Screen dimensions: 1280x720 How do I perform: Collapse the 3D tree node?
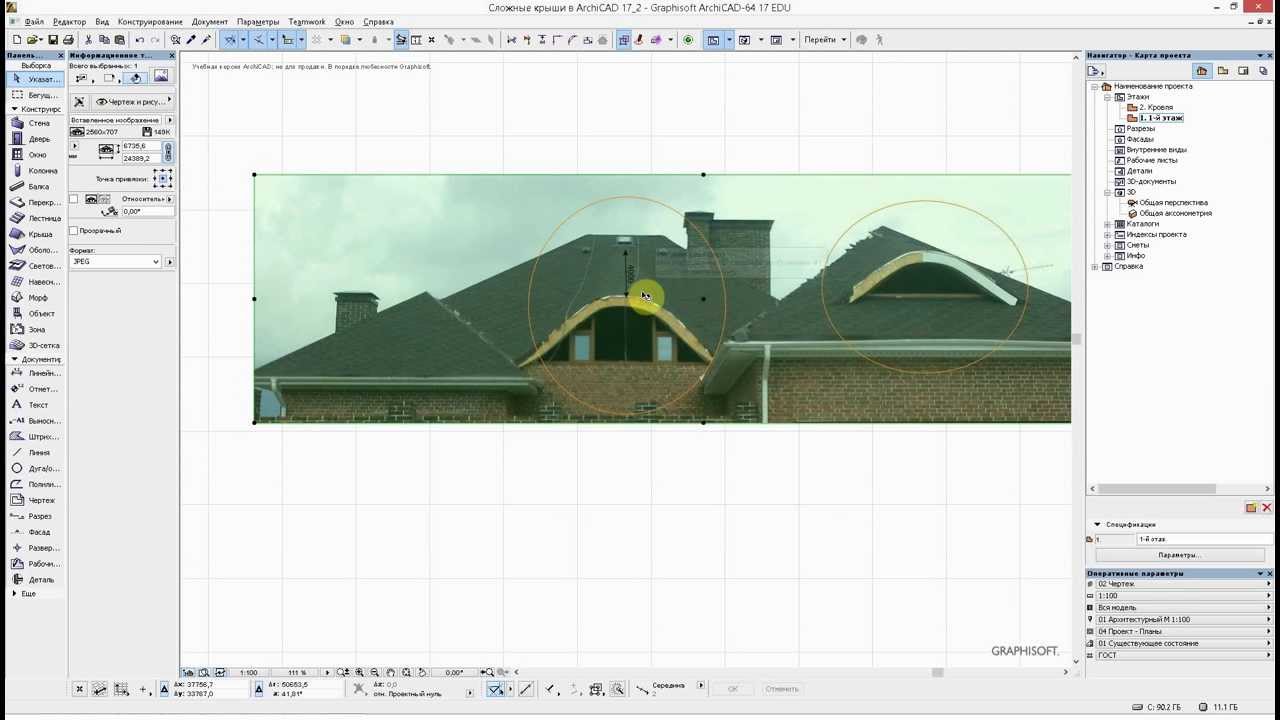coord(1108,192)
